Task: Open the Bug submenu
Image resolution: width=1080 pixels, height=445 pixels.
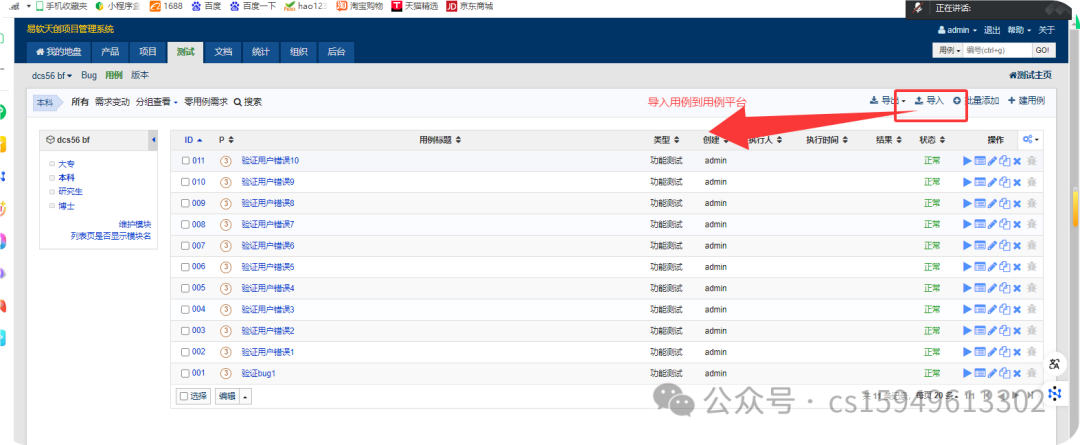Action: tap(89, 76)
